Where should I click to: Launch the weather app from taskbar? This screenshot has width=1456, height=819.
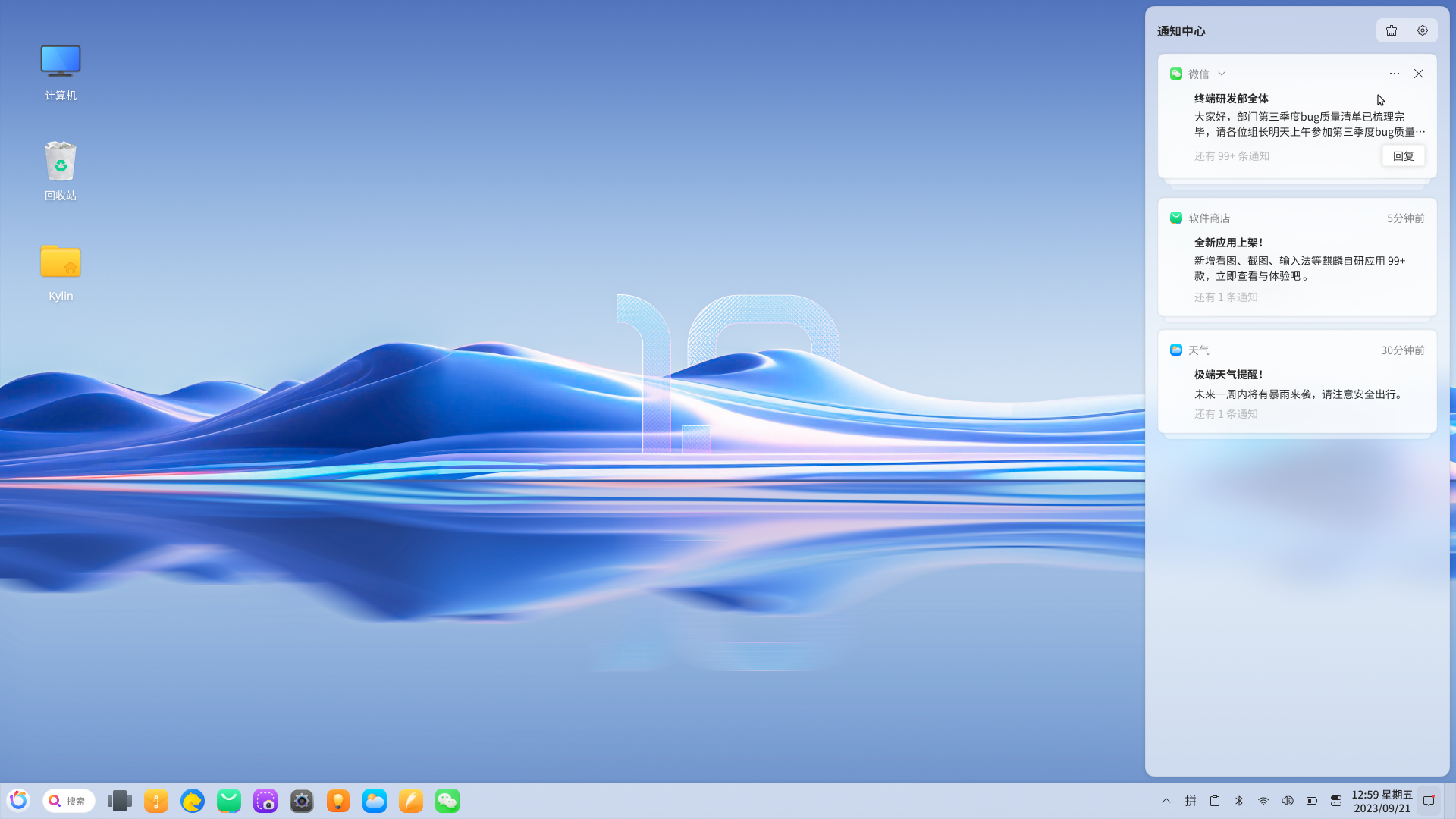coord(375,801)
